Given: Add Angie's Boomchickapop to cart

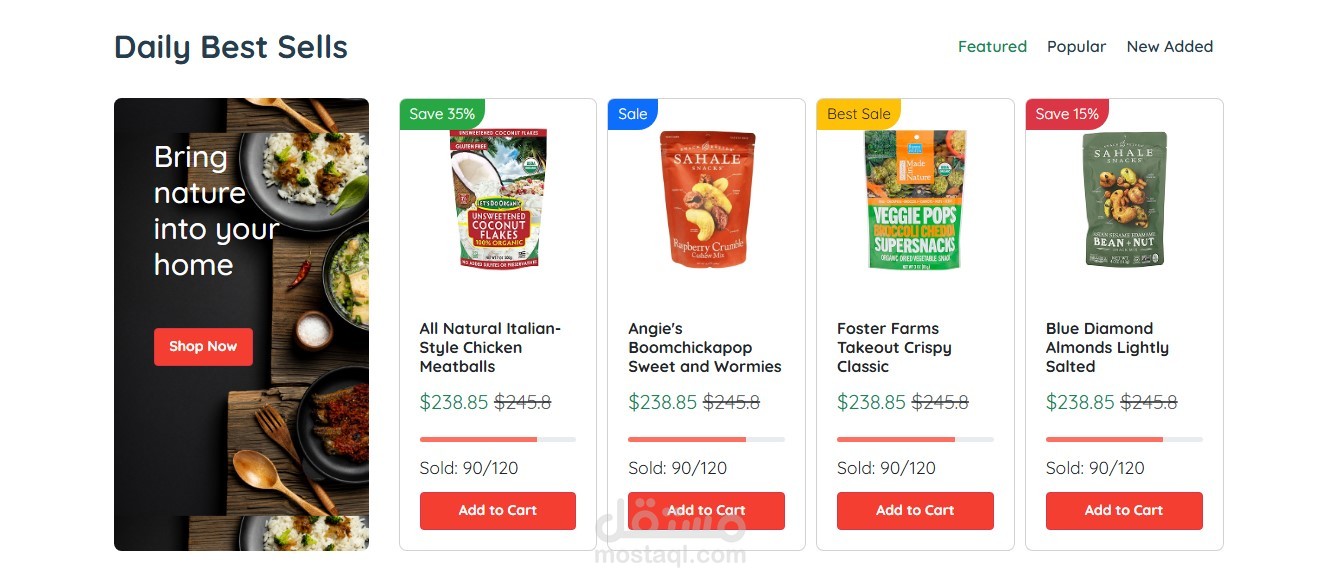Looking at the screenshot, I should coord(706,510).
